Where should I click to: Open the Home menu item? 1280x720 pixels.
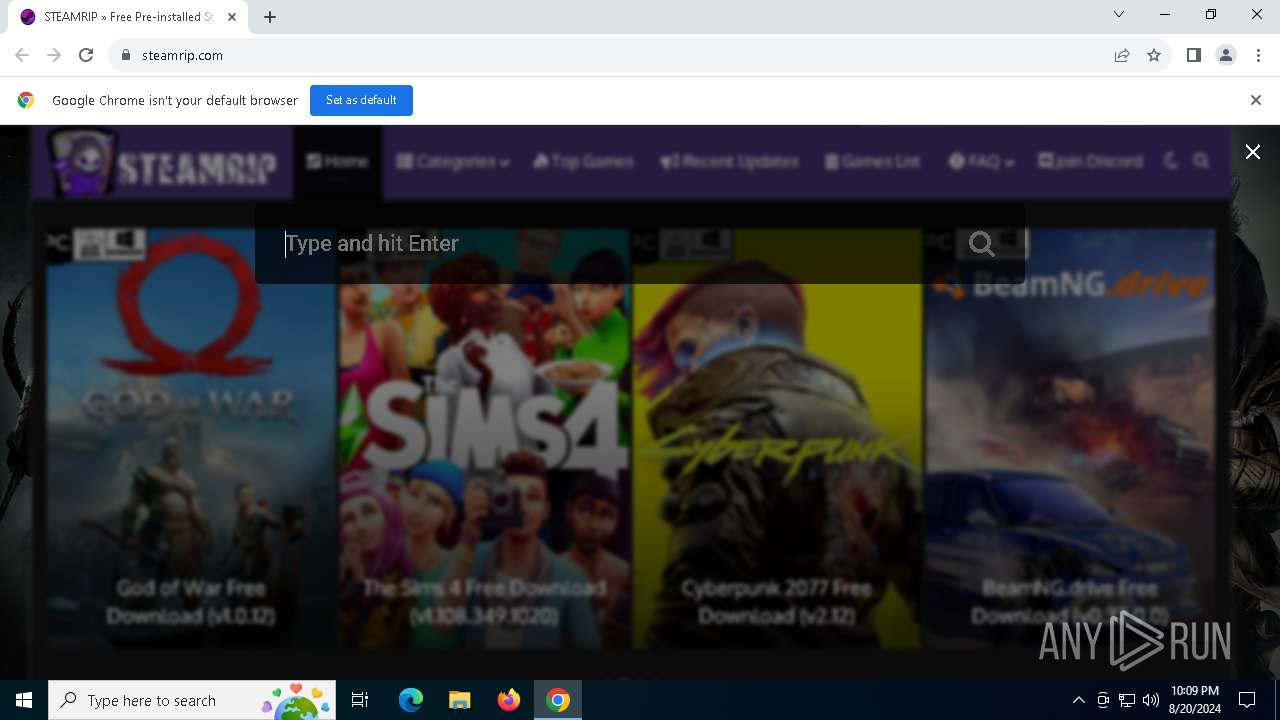338,161
